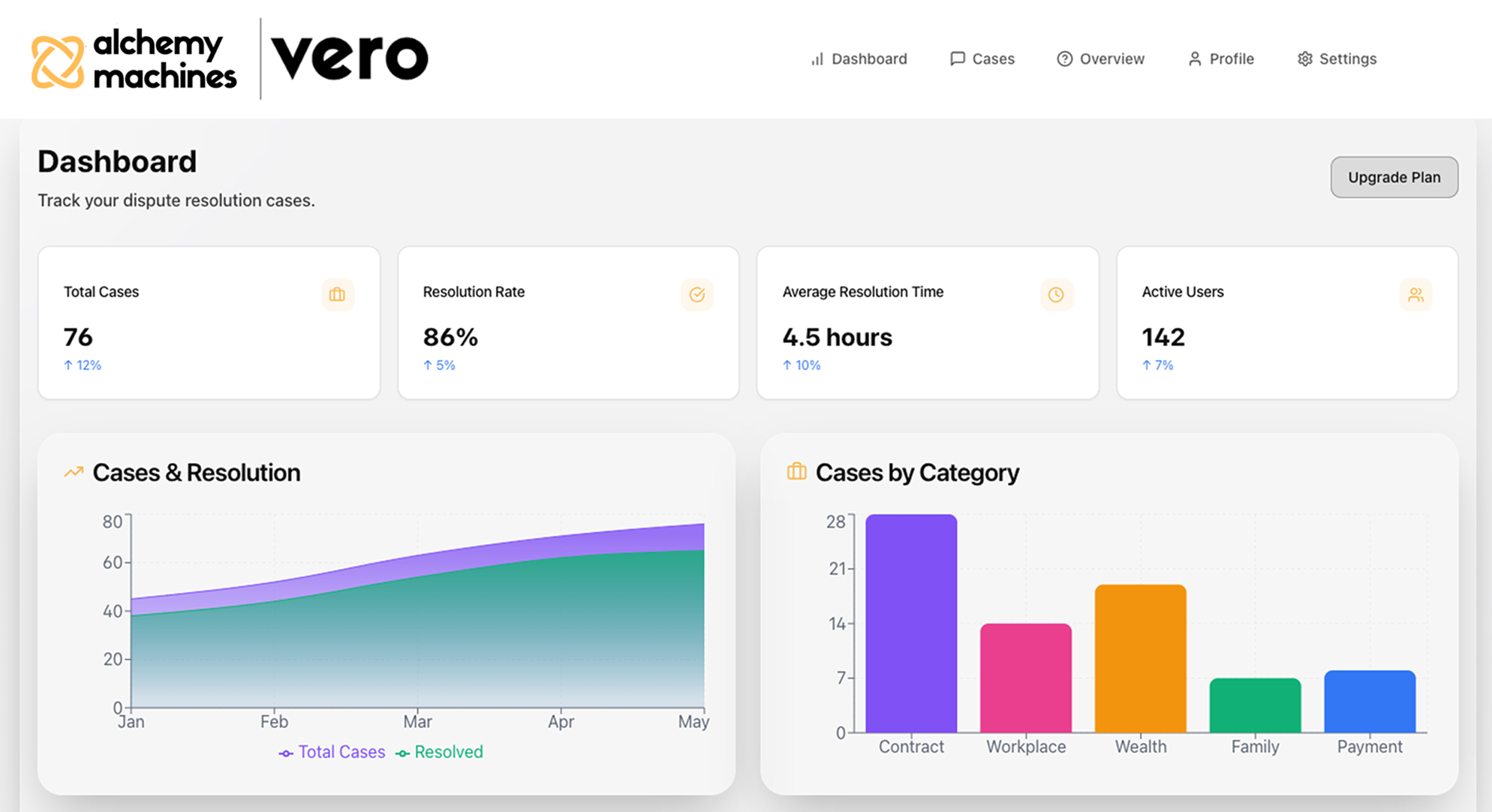Click the Wealth category bar

1140,660
